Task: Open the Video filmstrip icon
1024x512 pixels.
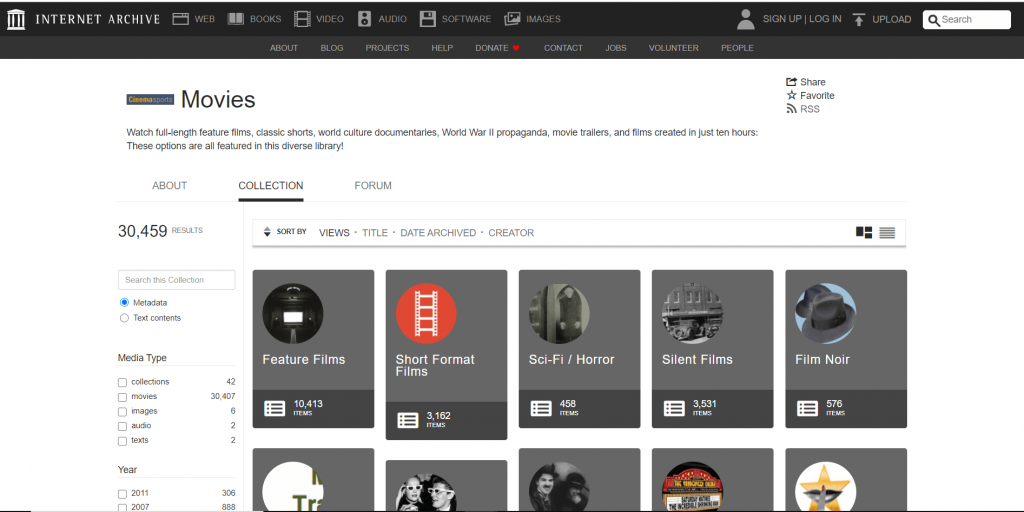Action: pos(302,19)
